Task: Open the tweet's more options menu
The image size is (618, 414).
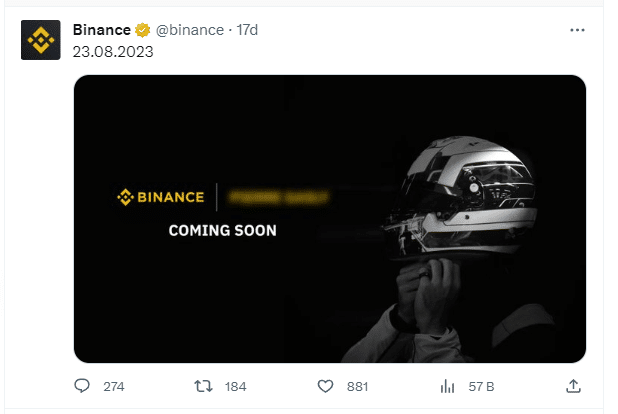Action: (x=577, y=30)
